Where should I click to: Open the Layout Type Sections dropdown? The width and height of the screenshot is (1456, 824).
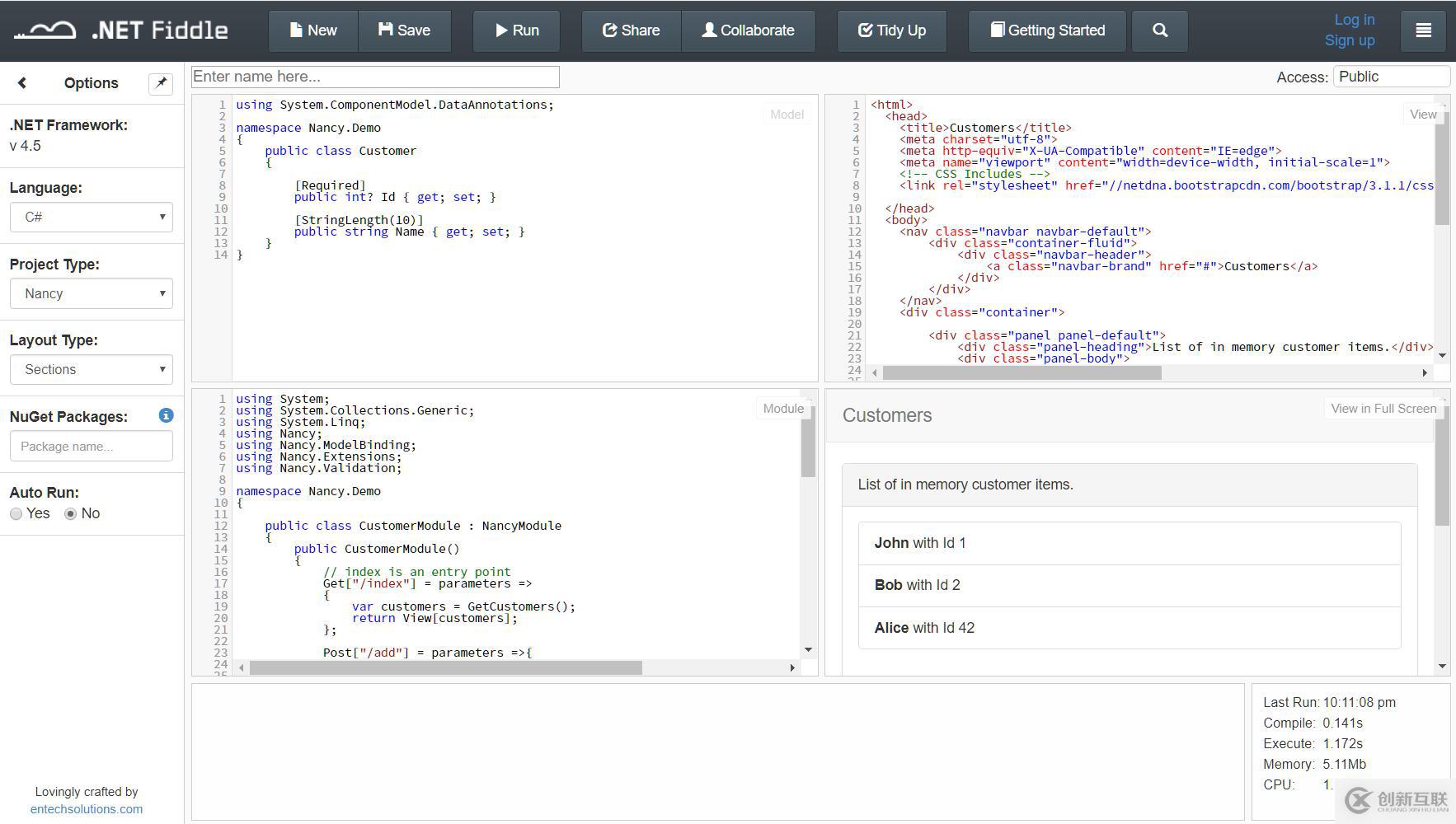[x=92, y=370]
